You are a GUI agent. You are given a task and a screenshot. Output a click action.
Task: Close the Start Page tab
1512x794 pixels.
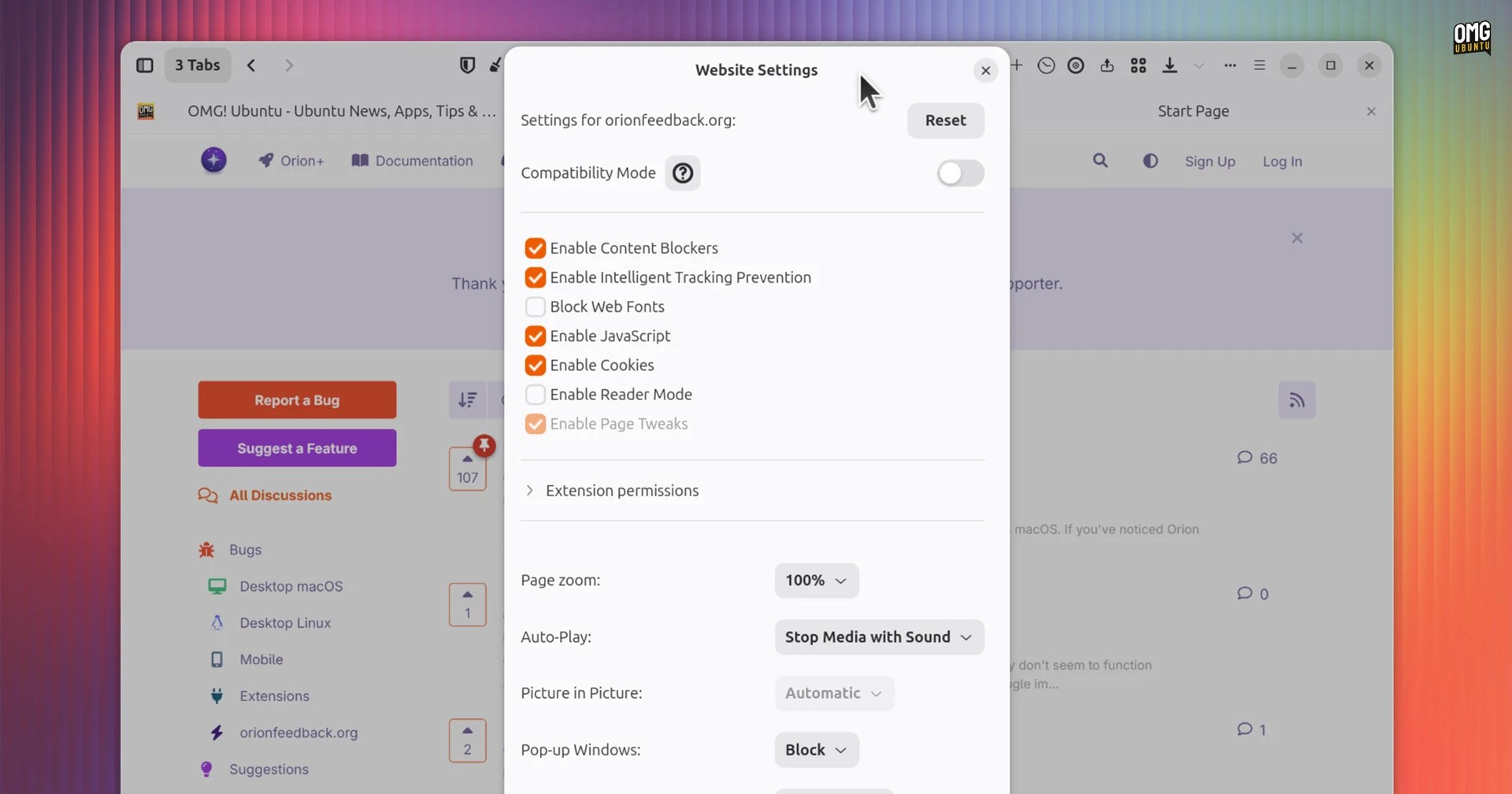click(x=1371, y=111)
